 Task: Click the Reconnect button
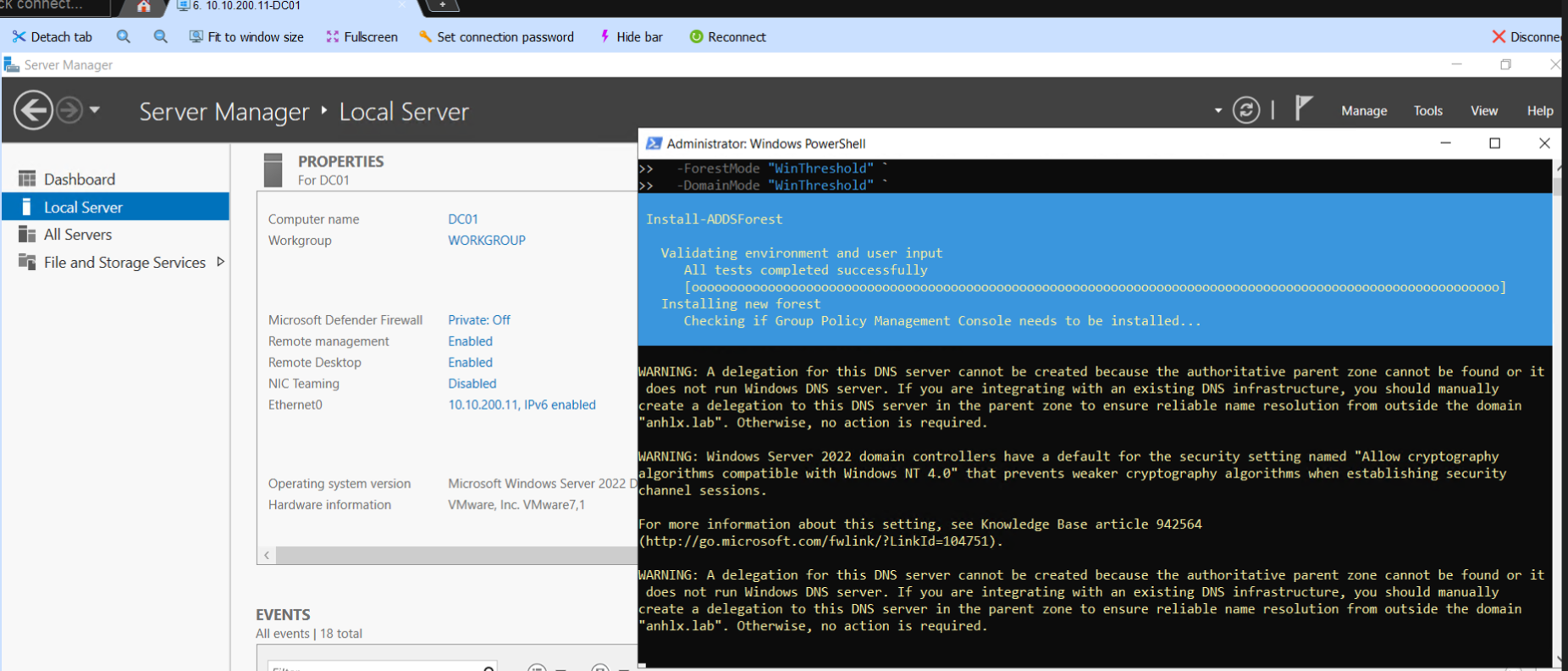(x=728, y=36)
